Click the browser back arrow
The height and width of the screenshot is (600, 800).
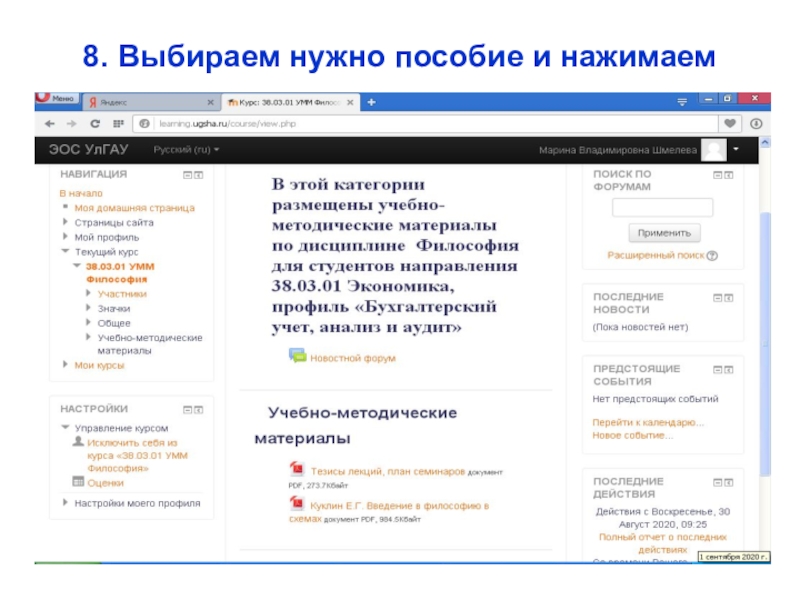tap(47, 123)
